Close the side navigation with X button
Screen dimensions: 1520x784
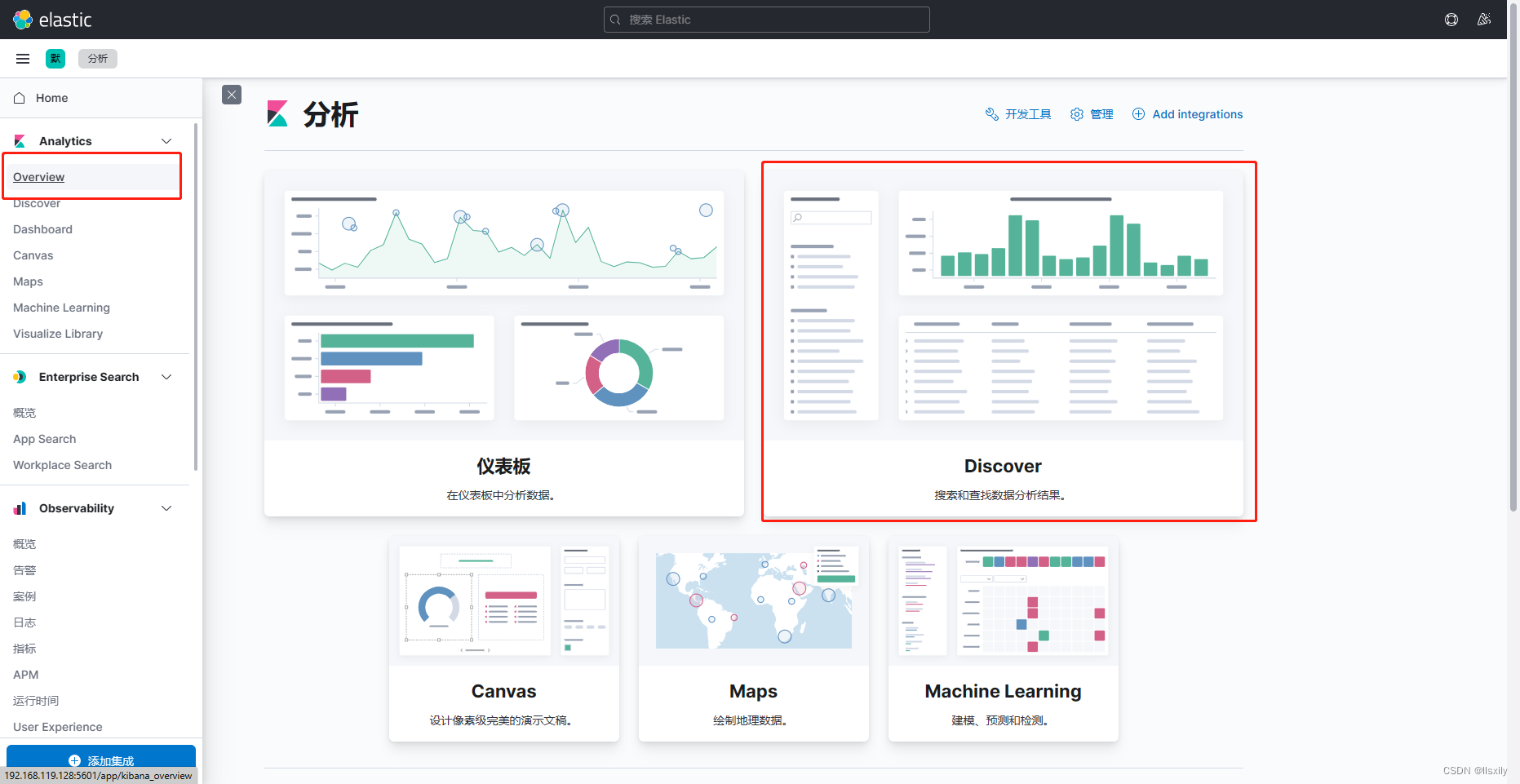pos(232,95)
